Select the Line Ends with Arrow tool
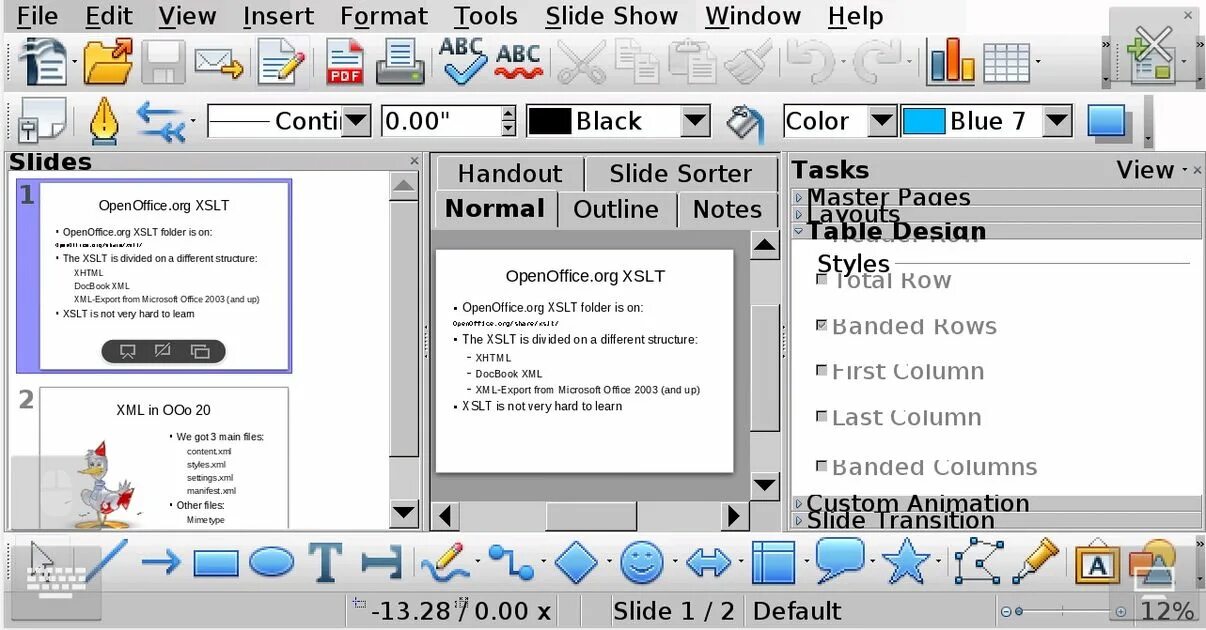1206x630 pixels. [x=160, y=562]
